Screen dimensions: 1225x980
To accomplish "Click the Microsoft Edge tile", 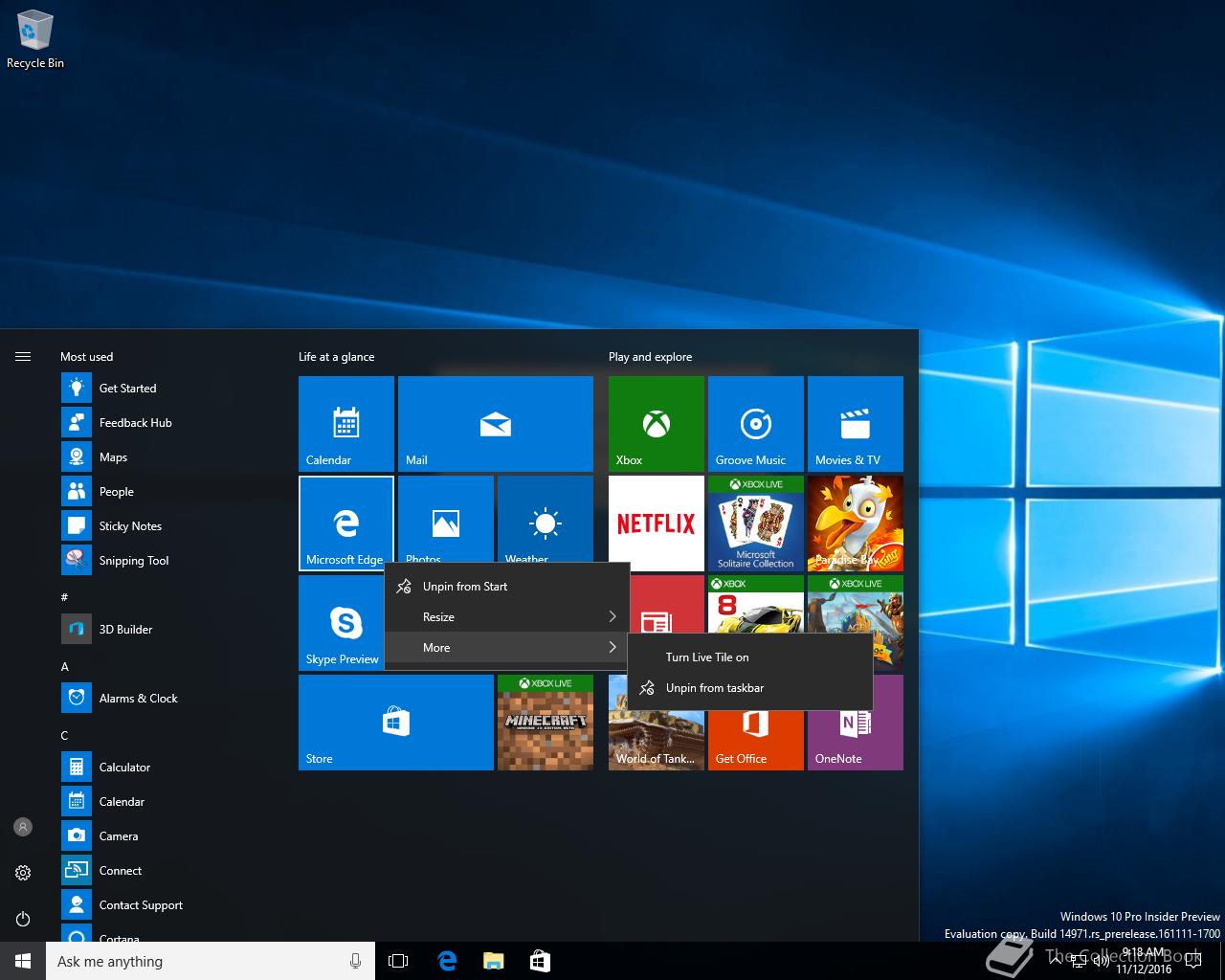I will (346, 523).
